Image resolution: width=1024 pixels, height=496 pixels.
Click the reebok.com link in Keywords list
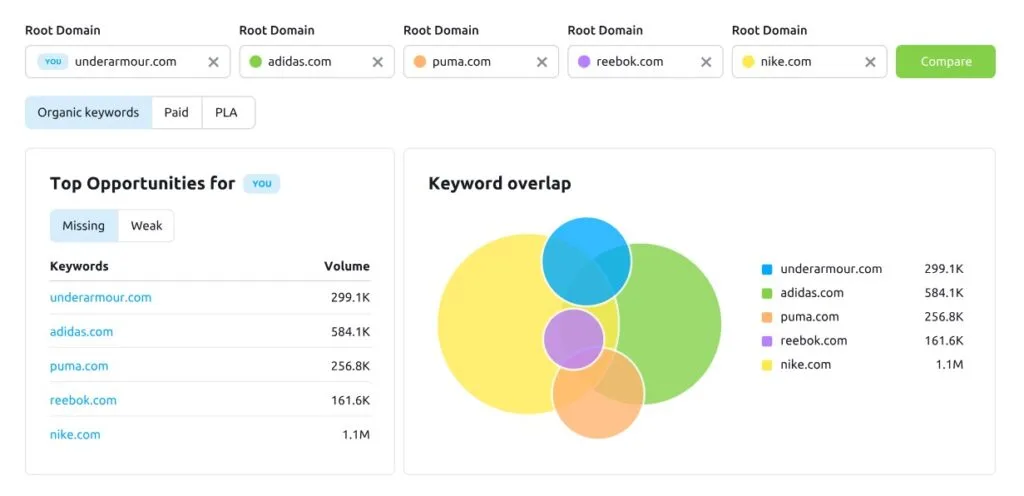83,400
